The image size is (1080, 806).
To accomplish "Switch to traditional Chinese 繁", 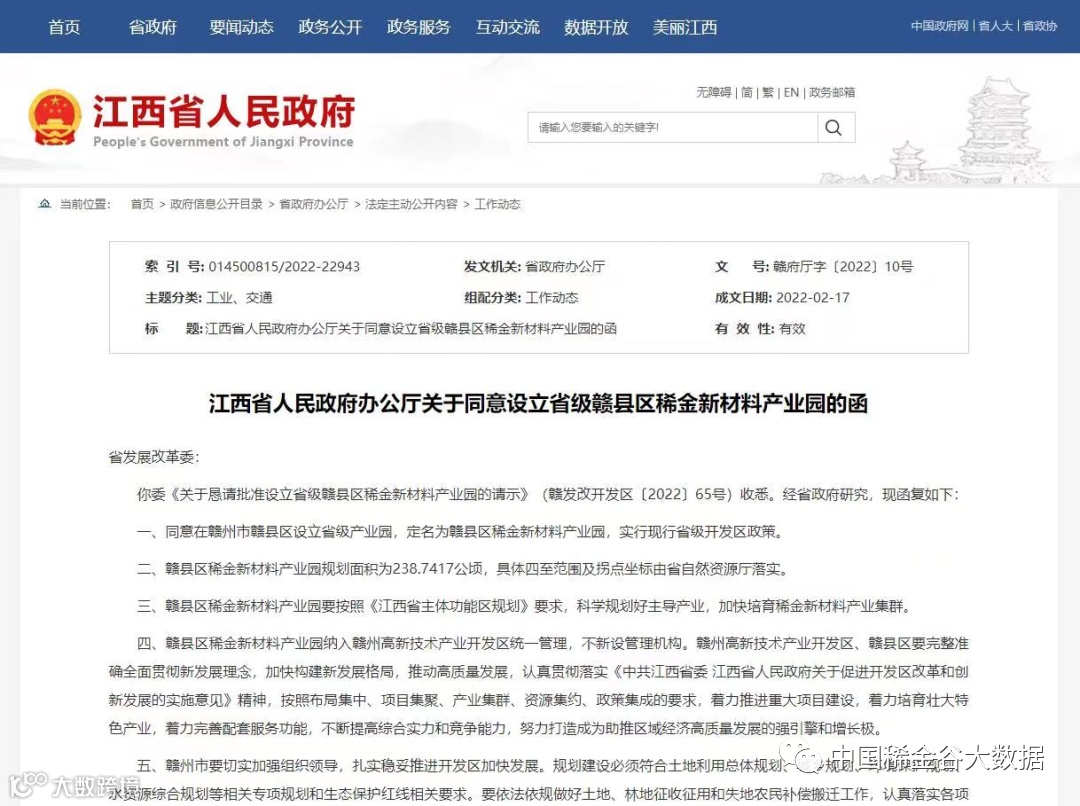I will [x=768, y=92].
